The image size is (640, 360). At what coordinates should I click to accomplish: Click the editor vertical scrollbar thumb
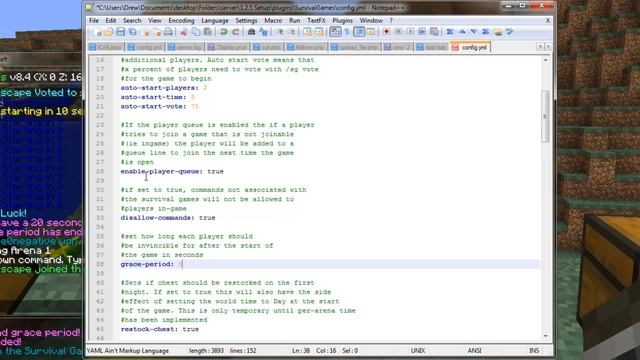545,117
